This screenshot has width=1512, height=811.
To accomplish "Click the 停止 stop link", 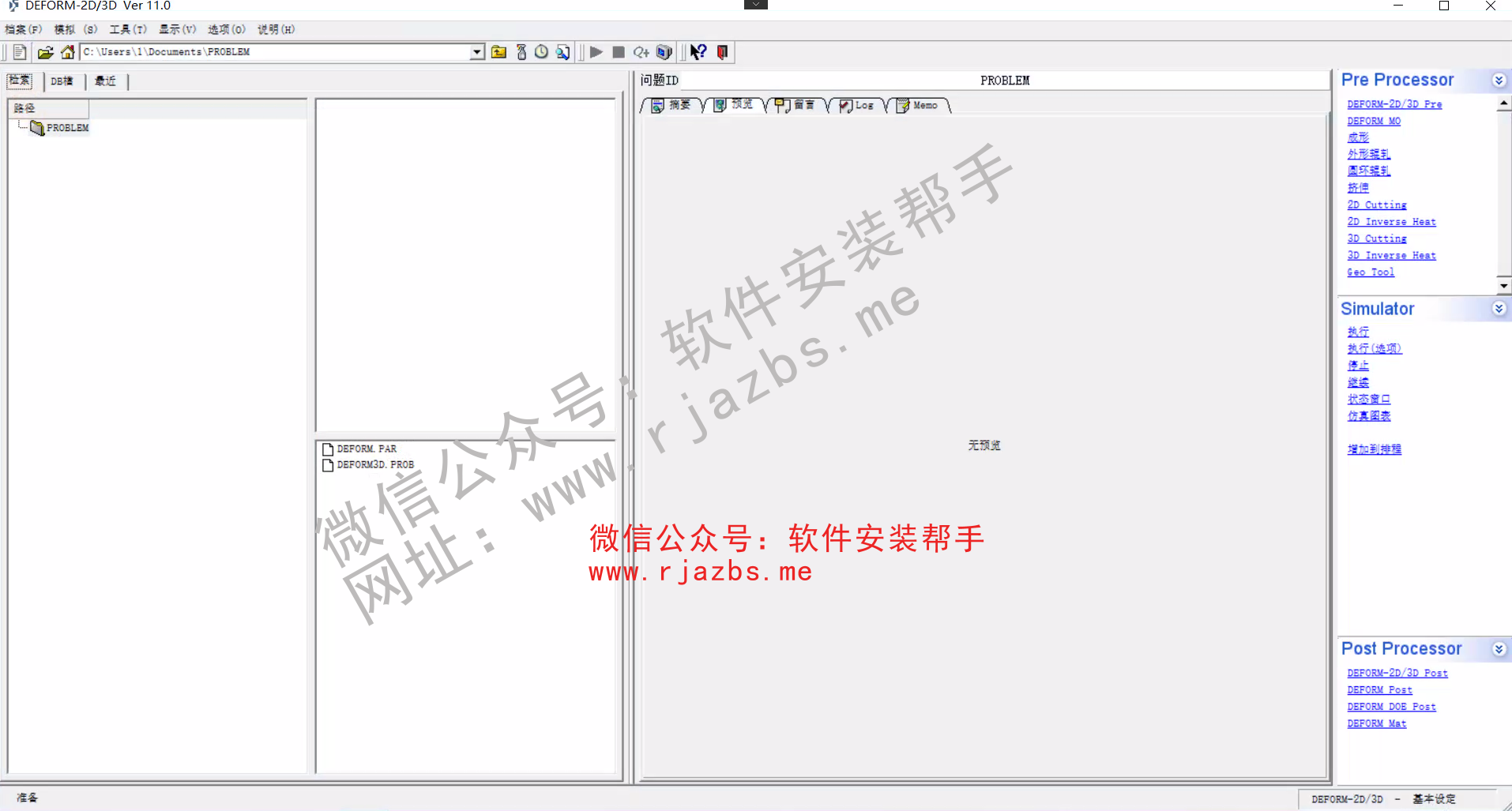I will [x=1358, y=366].
